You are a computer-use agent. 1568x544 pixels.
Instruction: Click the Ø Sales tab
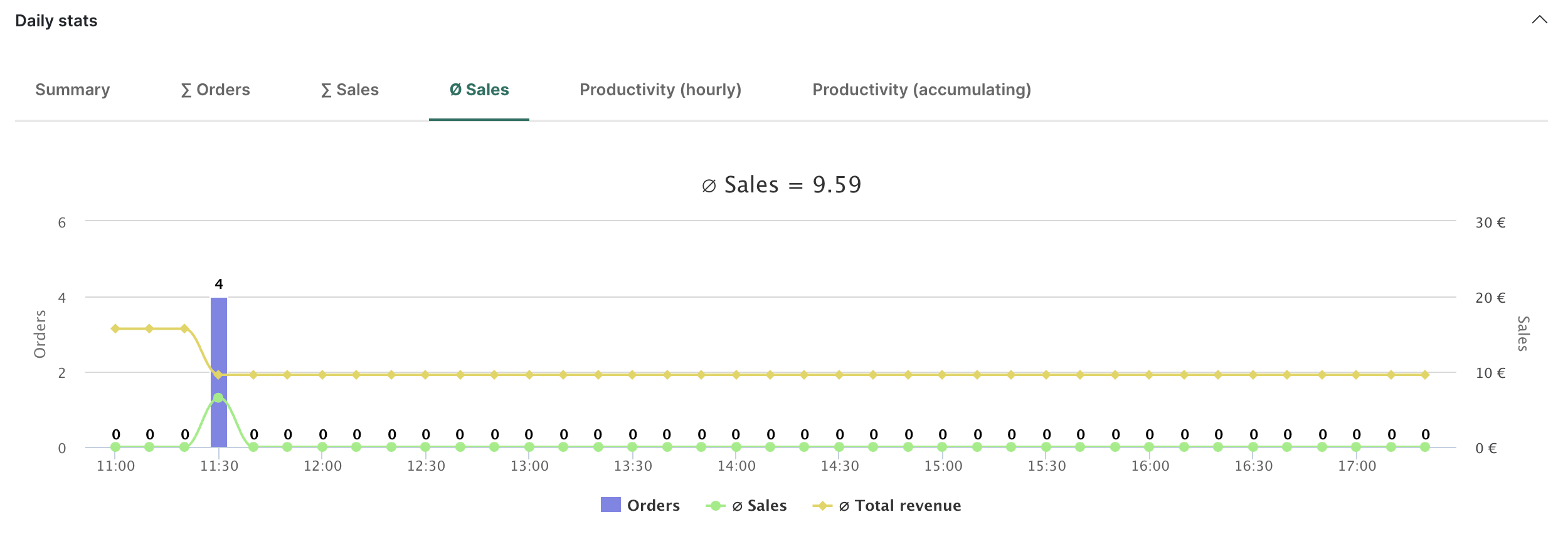[x=479, y=90]
